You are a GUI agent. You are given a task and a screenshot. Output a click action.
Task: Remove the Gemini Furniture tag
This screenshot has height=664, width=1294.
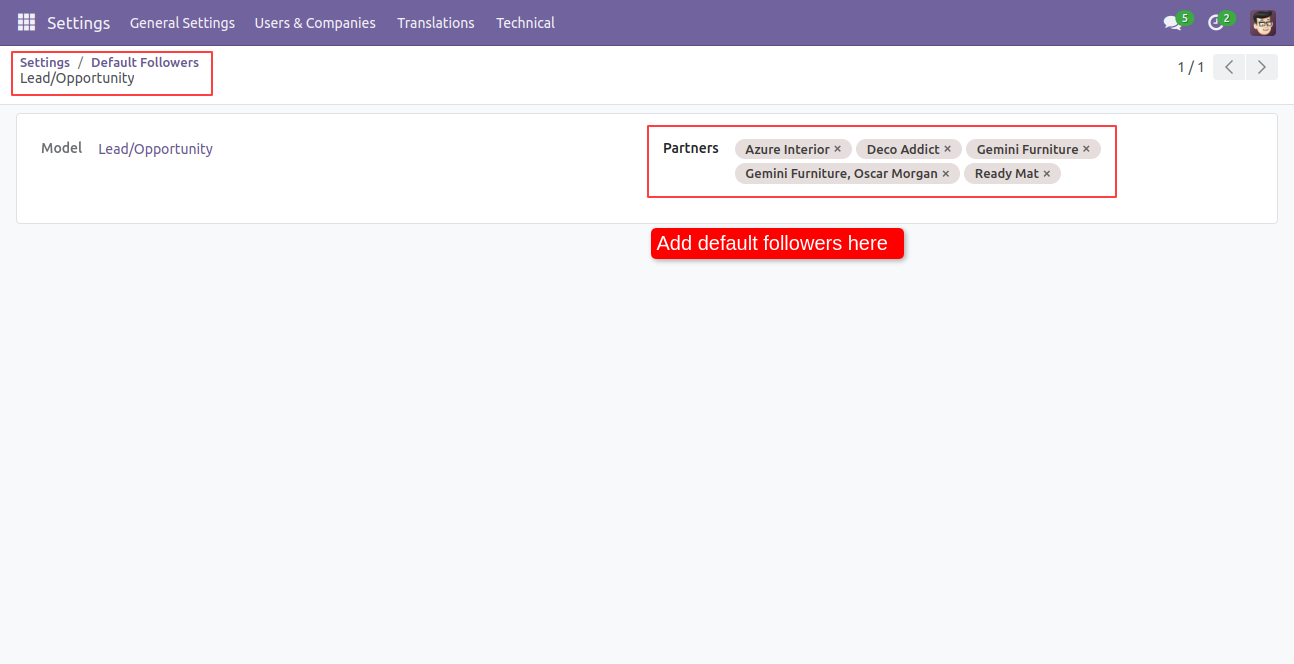pyautogui.click(x=1086, y=149)
